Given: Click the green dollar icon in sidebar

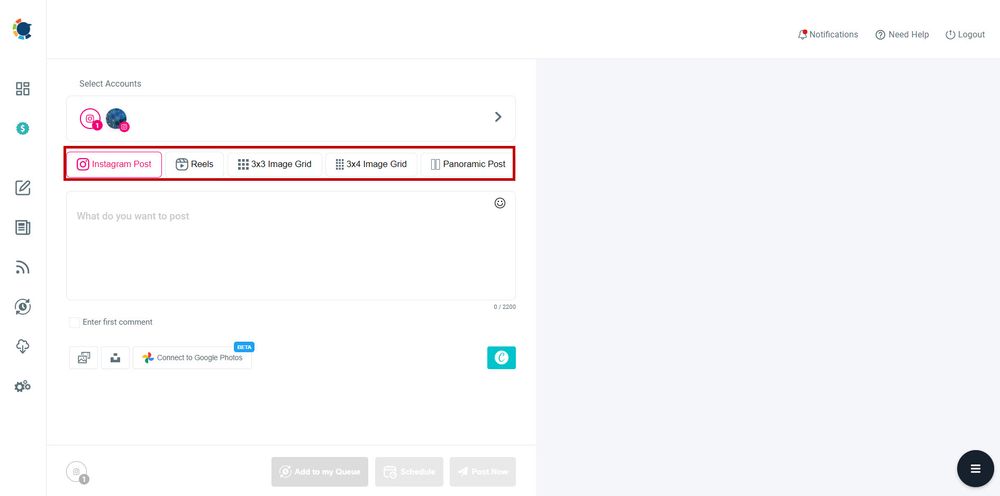Looking at the screenshot, I should 22,129.
